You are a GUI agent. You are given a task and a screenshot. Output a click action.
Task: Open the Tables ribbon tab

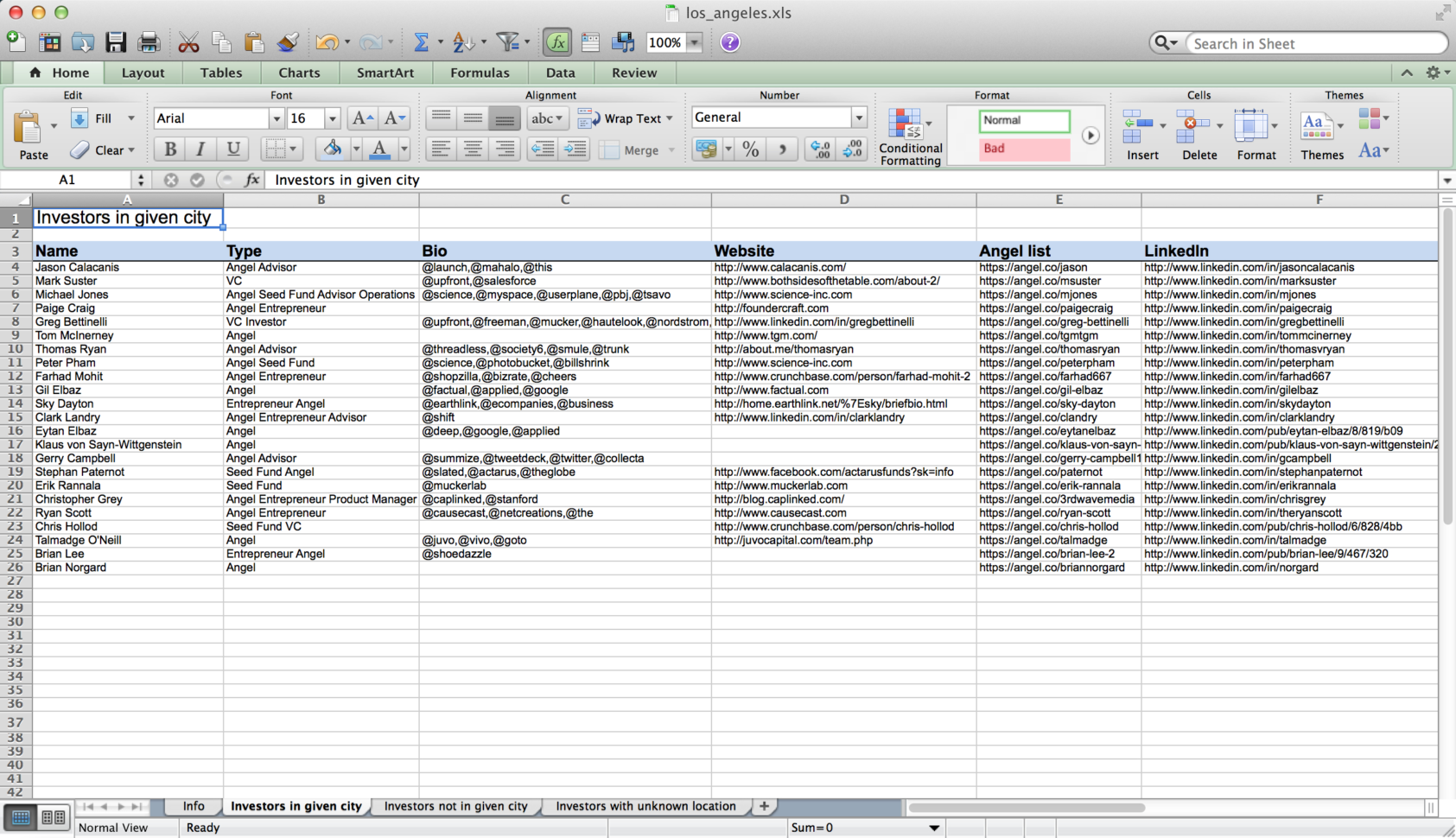[221, 73]
